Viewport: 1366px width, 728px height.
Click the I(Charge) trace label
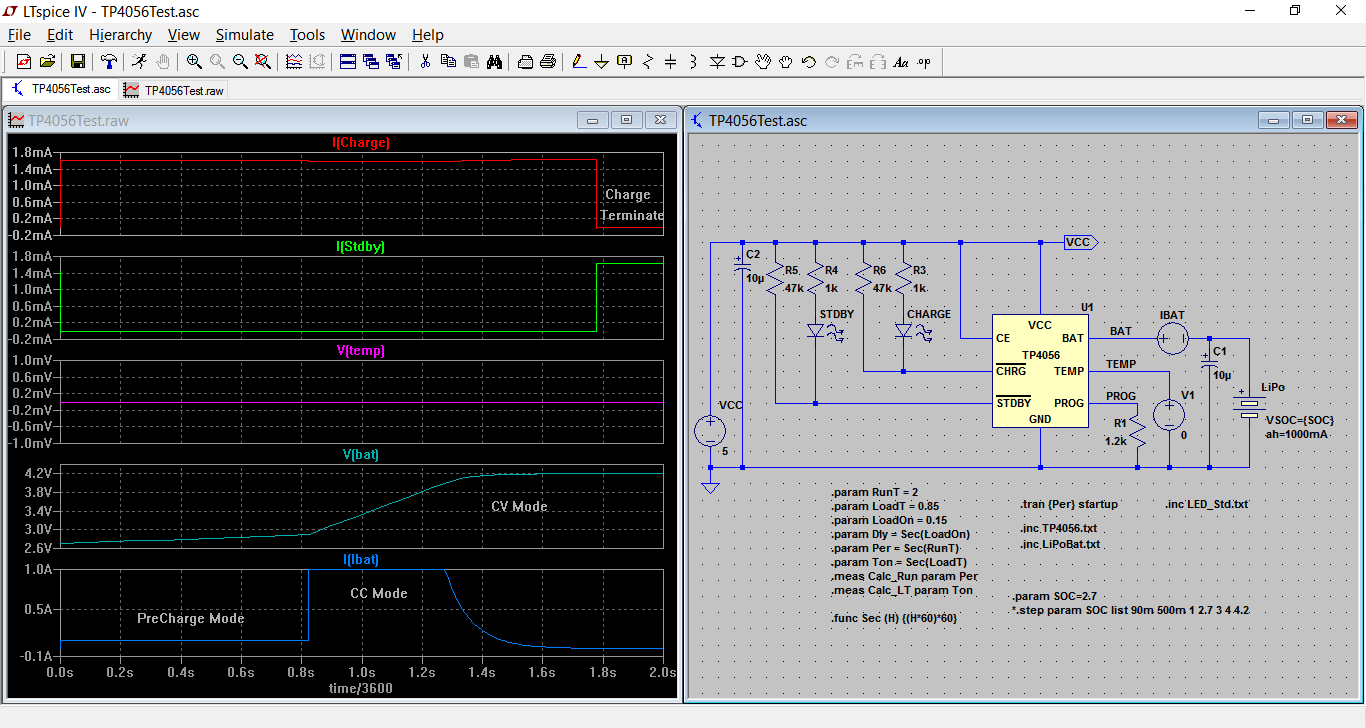point(362,143)
